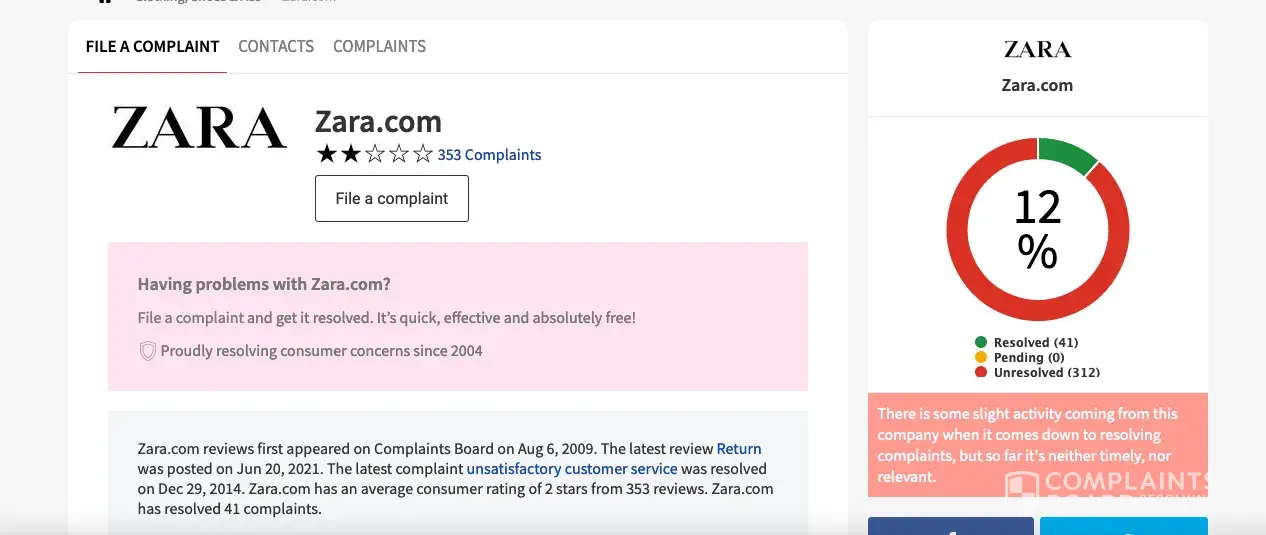Click the small ZARA logo in sidebar
This screenshot has height=535, width=1266.
[1037, 49]
